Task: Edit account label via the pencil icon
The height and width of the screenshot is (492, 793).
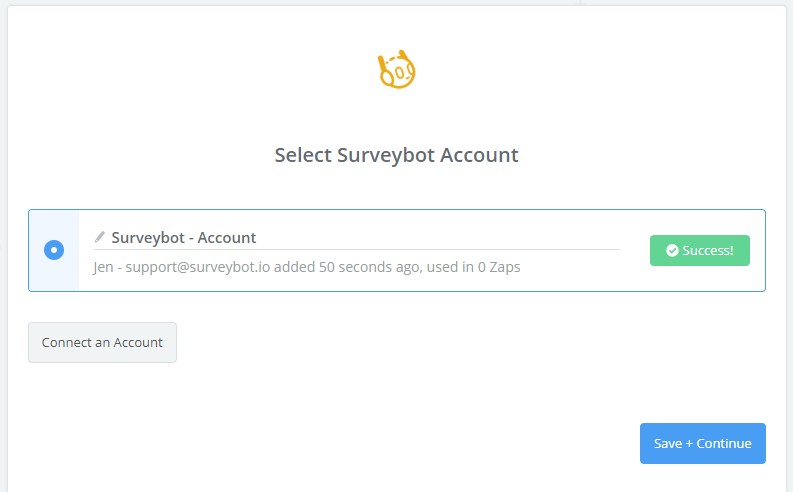Action: pyautogui.click(x=100, y=237)
